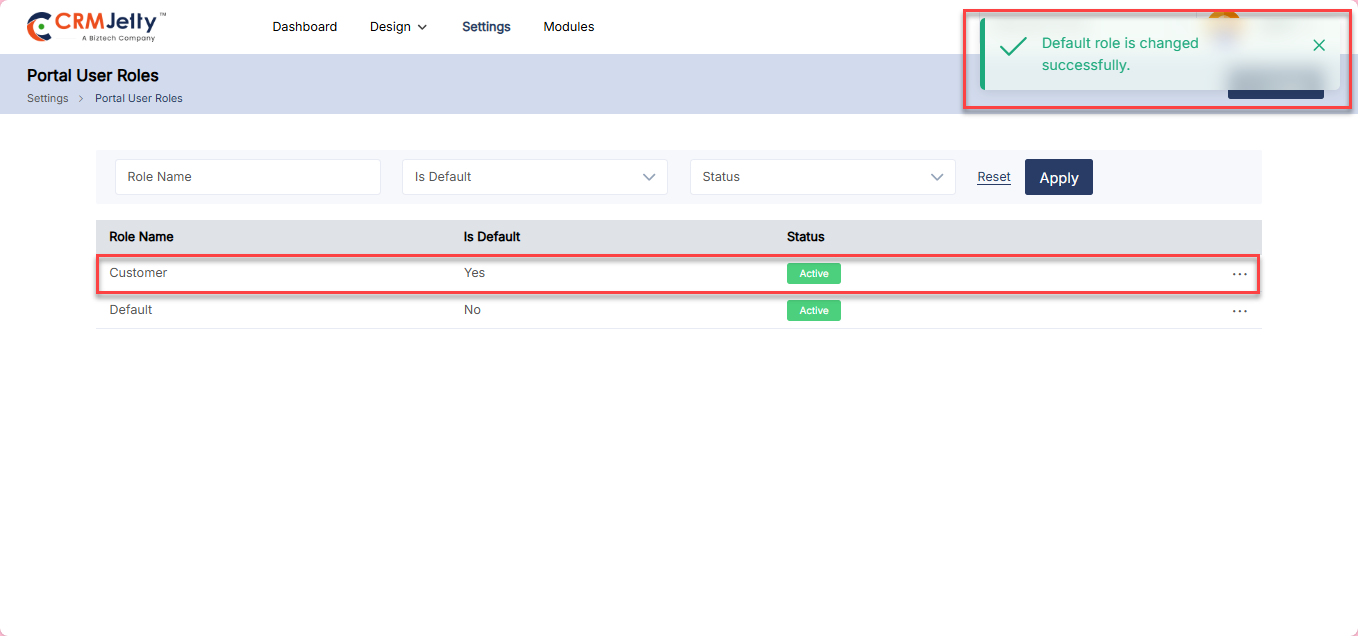The image size is (1358, 636).
Task: Select Settings in the top navigation
Action: (x=486, y=27)
